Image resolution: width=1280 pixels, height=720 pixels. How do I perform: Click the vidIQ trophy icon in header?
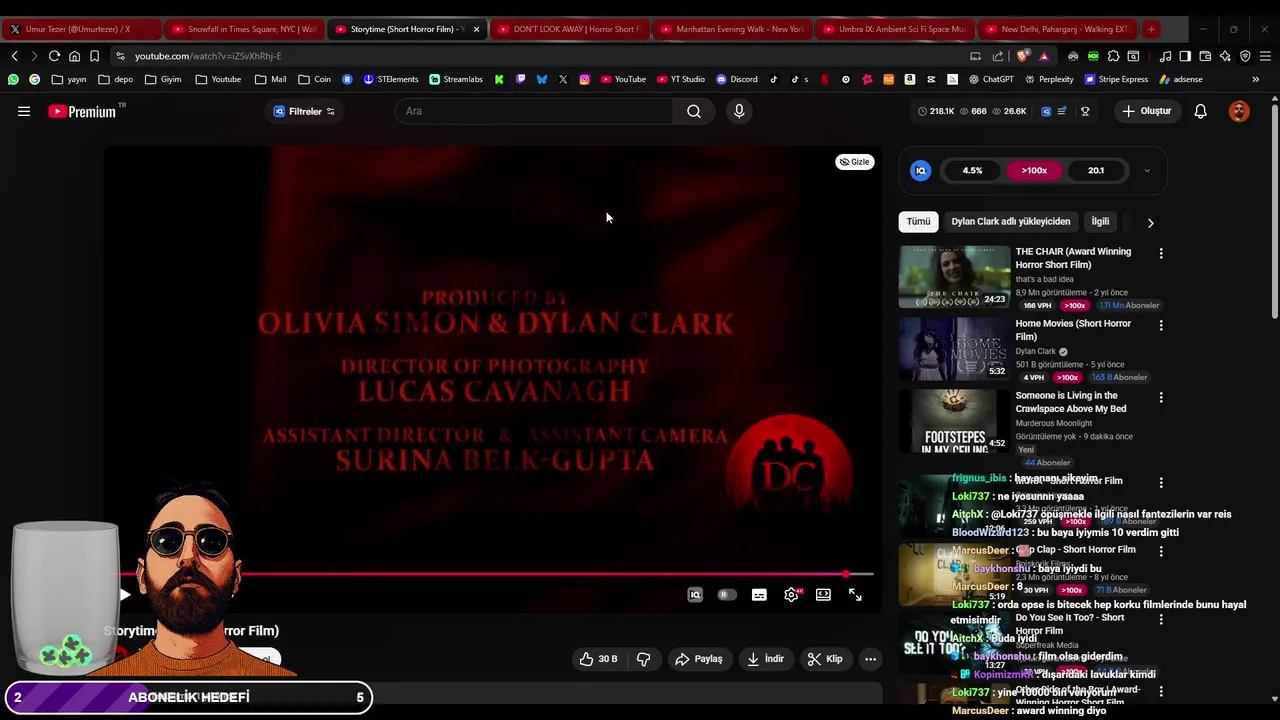click(1085, 111)
